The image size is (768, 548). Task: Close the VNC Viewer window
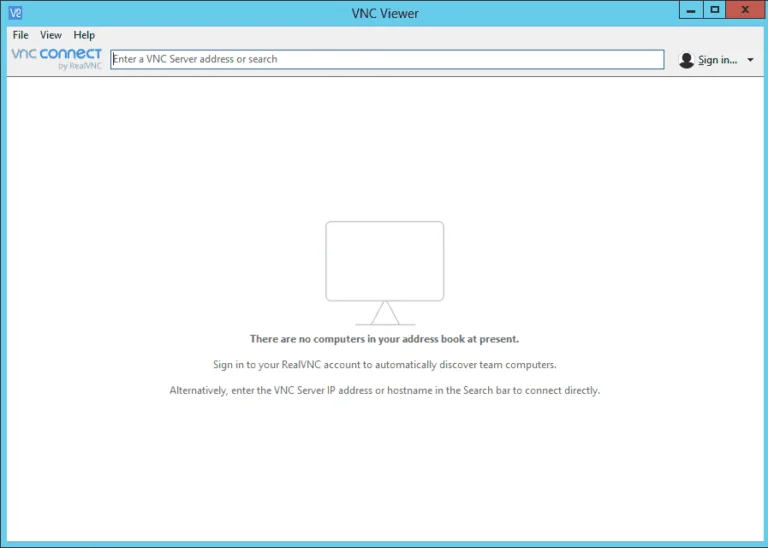[x=745, y=10]
